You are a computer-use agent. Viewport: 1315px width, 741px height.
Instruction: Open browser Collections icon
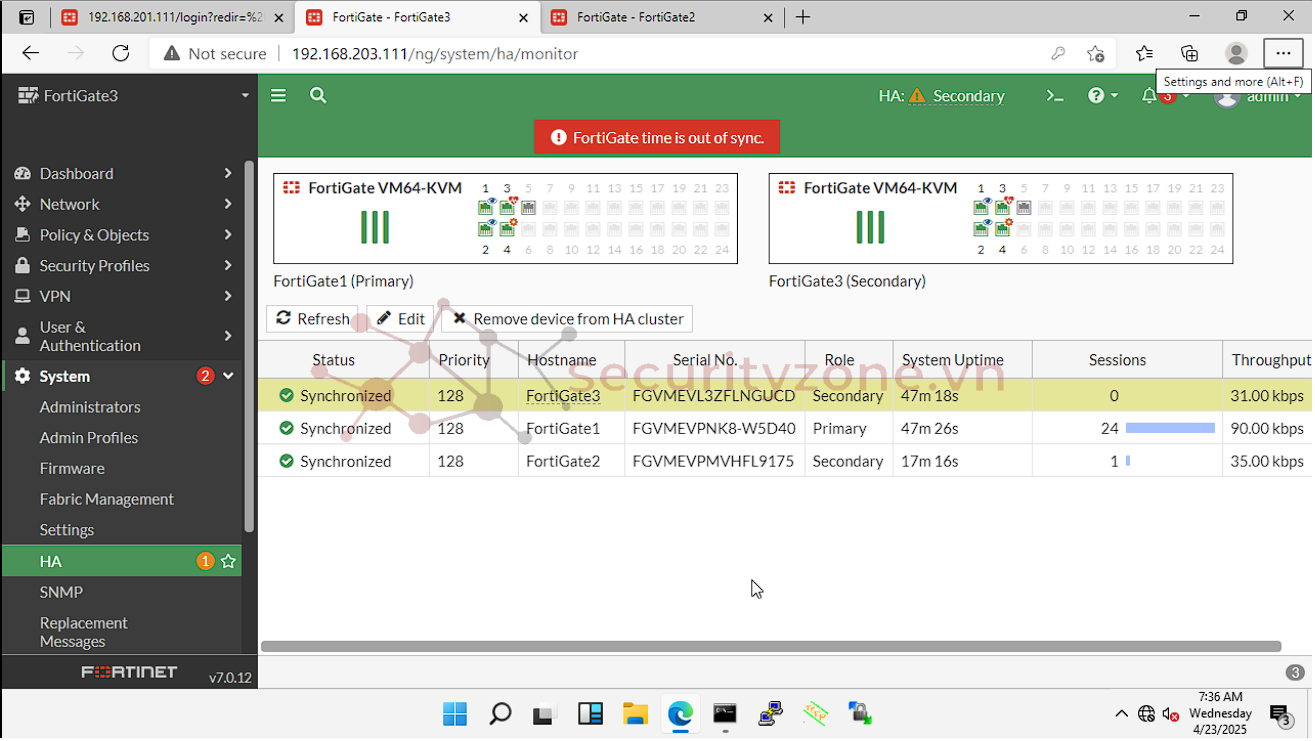tap(1189, 54)
